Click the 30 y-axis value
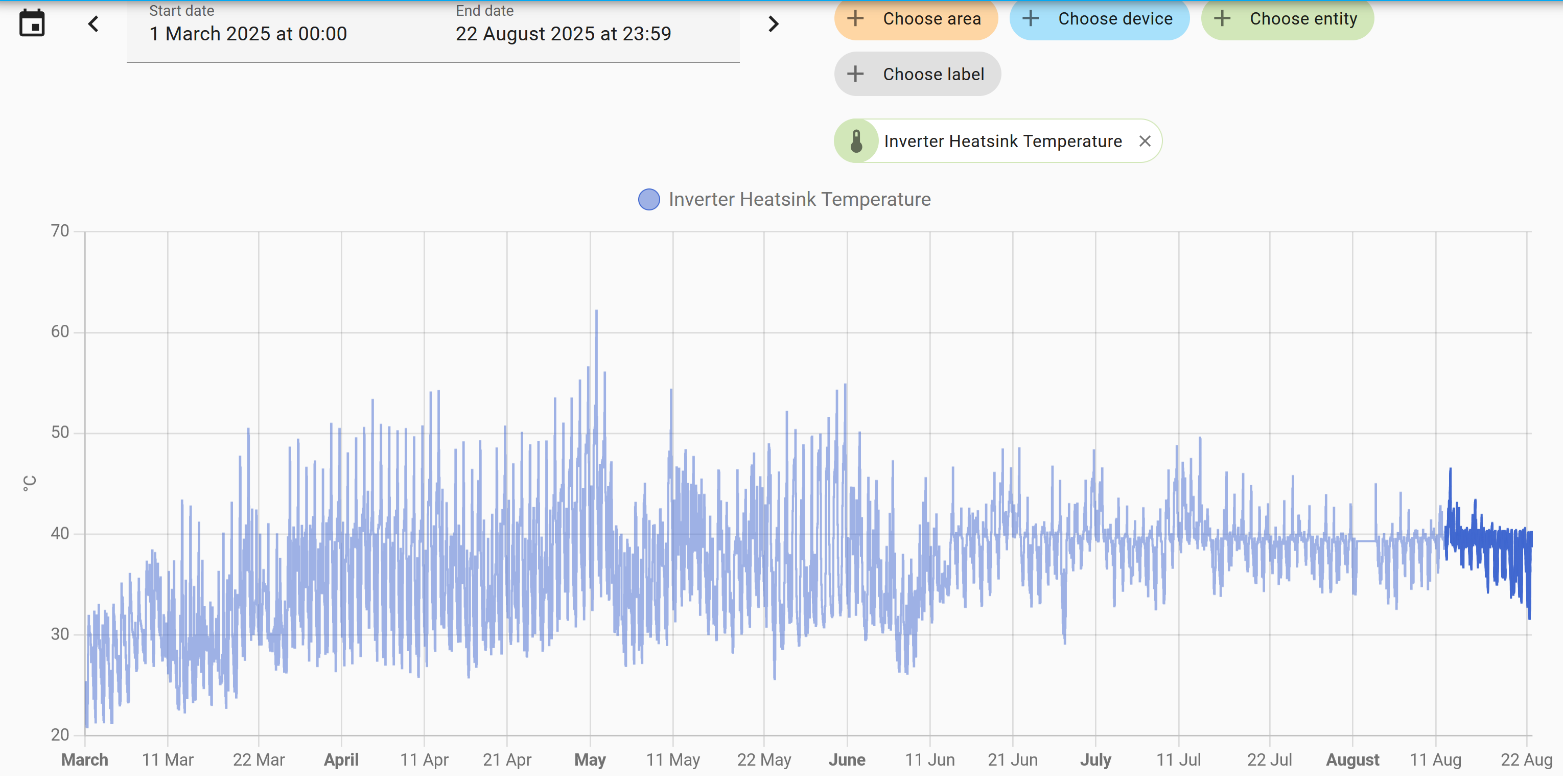 click(60, 634)
